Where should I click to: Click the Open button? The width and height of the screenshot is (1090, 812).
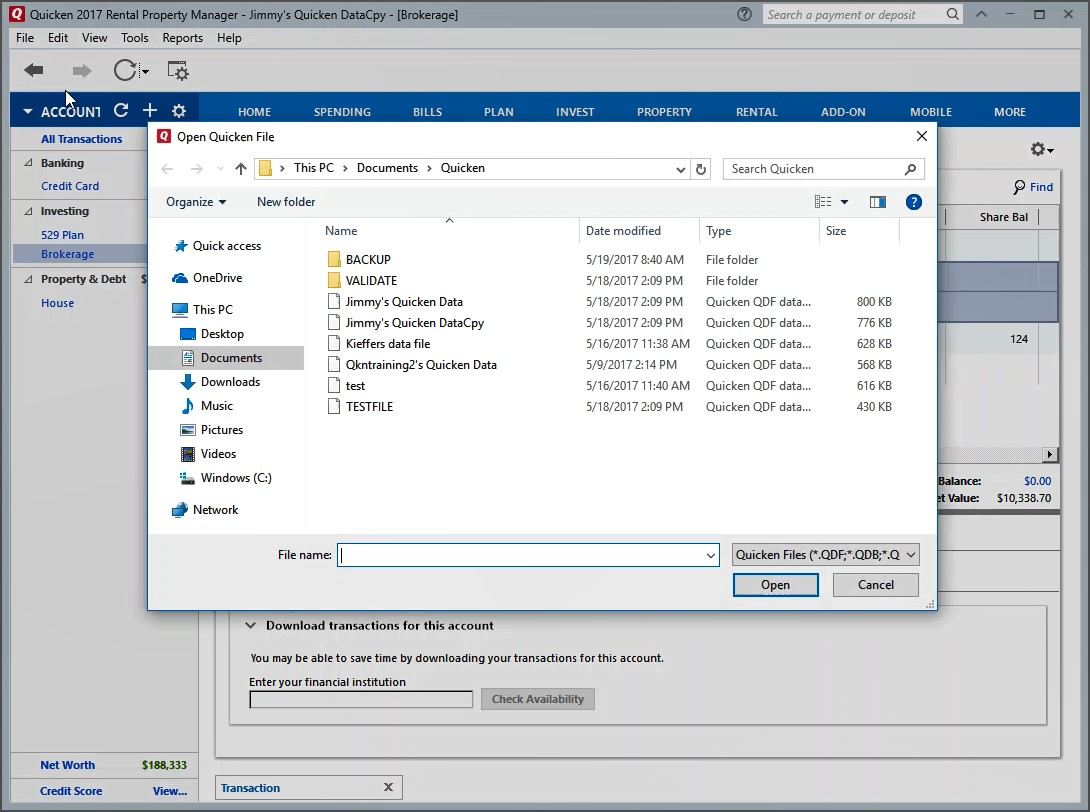click(x=775, y=585)
